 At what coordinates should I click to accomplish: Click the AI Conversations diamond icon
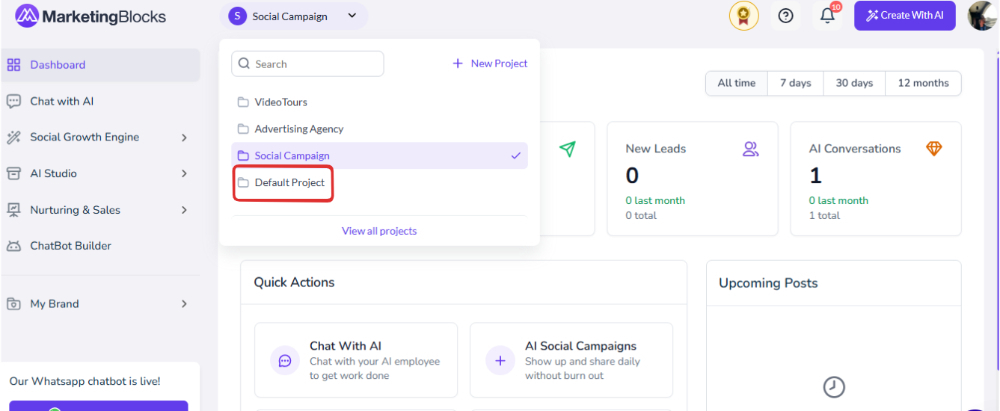934,149
